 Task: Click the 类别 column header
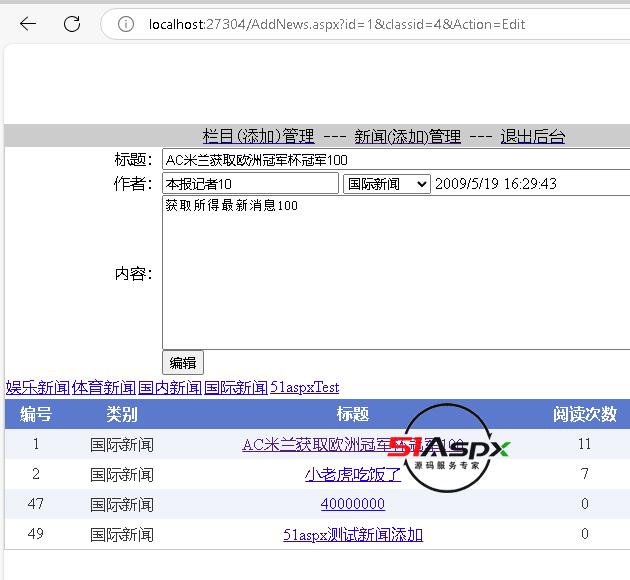pos(122,414)
